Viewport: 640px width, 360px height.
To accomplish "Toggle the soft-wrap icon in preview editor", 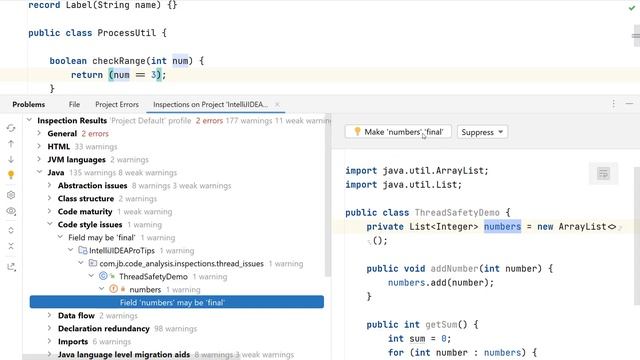I will [x=603, y=173].
